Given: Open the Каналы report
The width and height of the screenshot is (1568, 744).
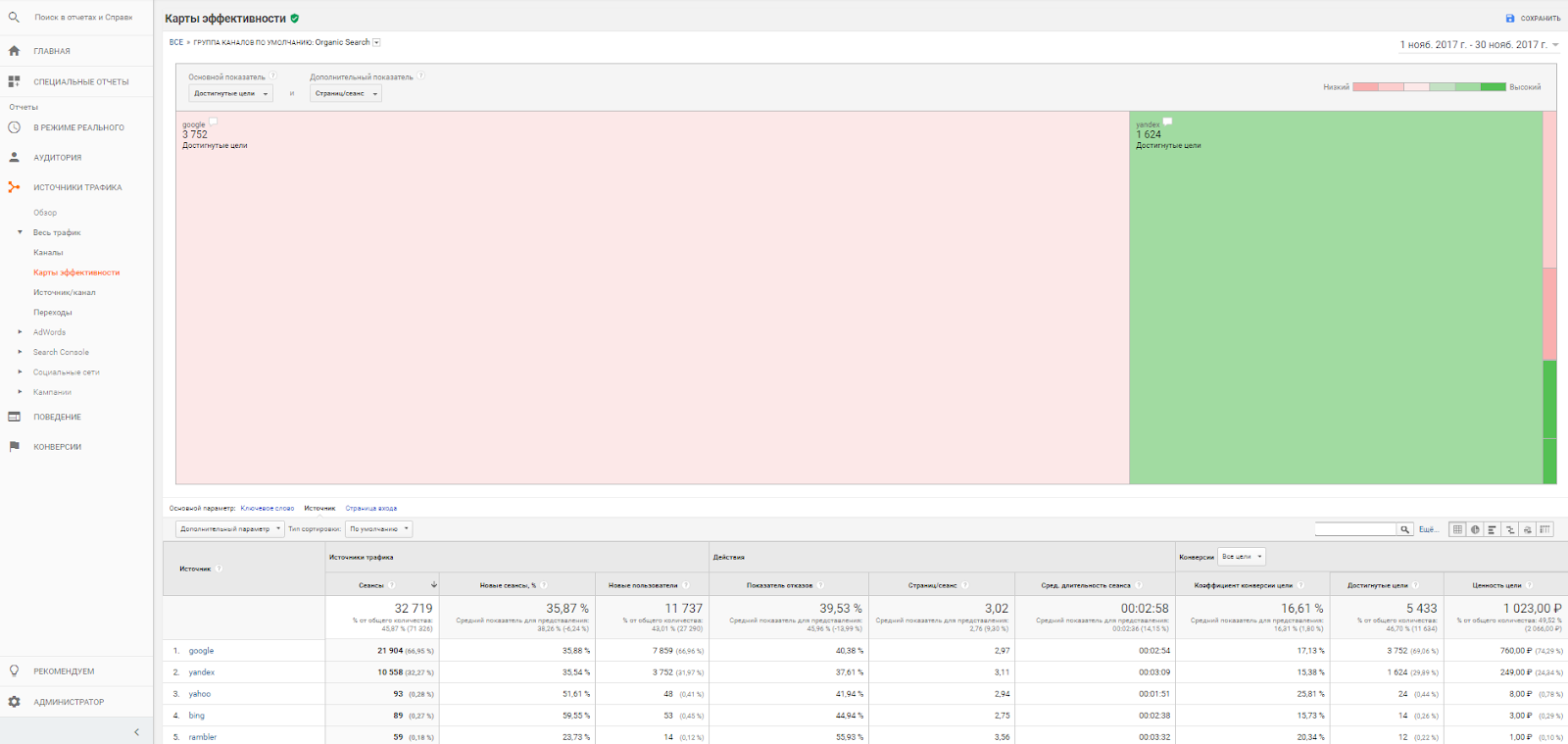Looking at the screenshot, I should click(x=48, y=252).
